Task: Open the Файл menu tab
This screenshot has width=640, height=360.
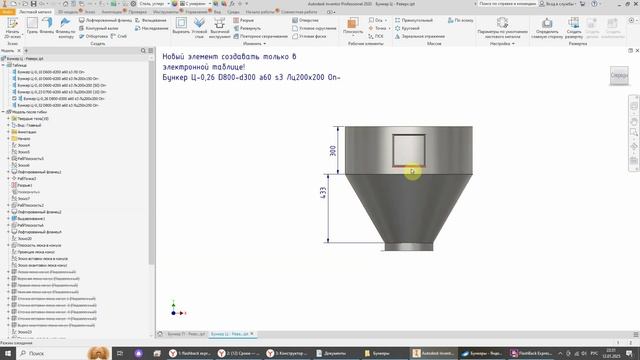Action: (x=7, y=12)
